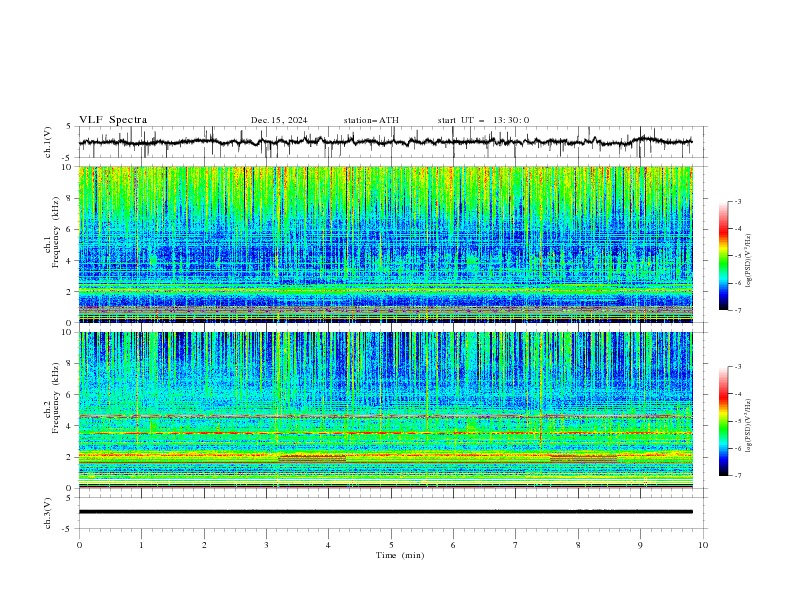Click the "8" kHz tick on ch.1 frequency axis

point(71,198)
